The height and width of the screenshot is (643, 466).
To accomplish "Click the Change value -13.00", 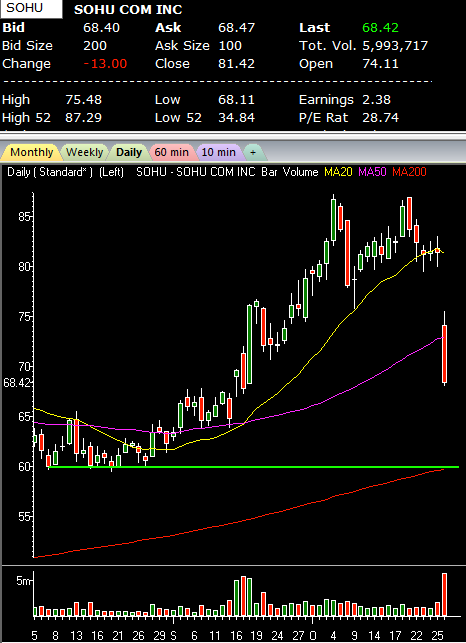I will point(105,64).
